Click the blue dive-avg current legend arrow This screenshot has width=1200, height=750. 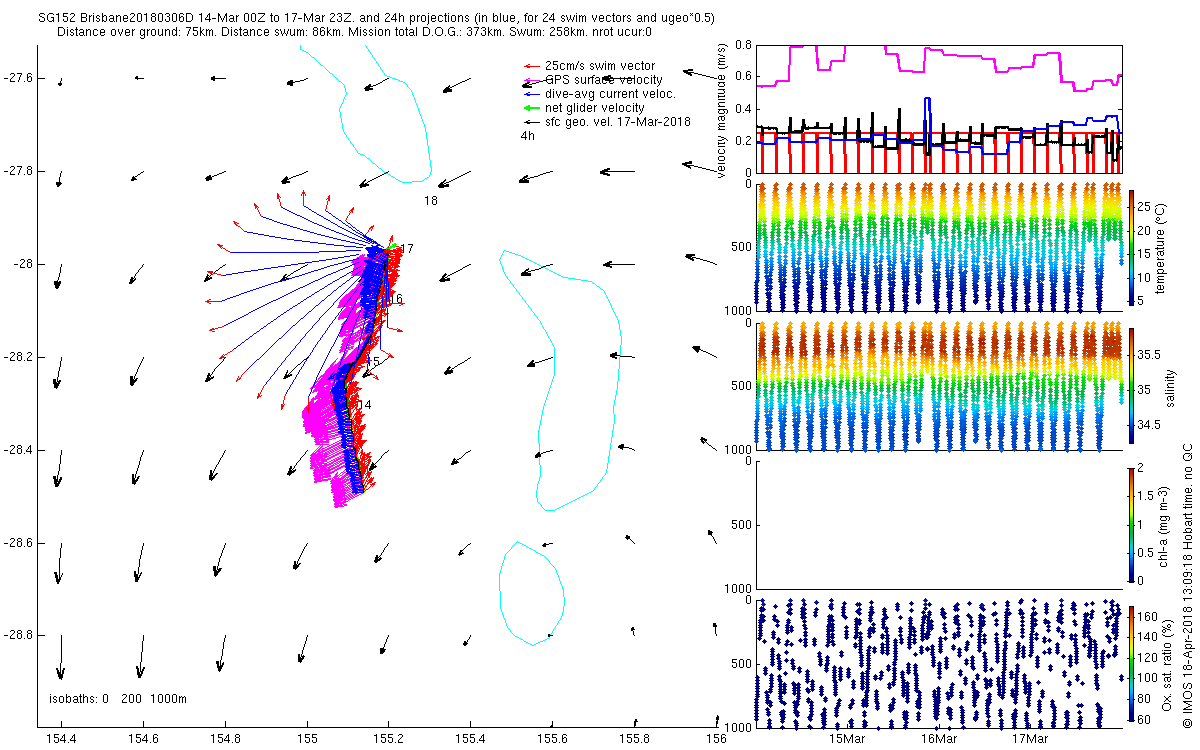pos(533,94)
